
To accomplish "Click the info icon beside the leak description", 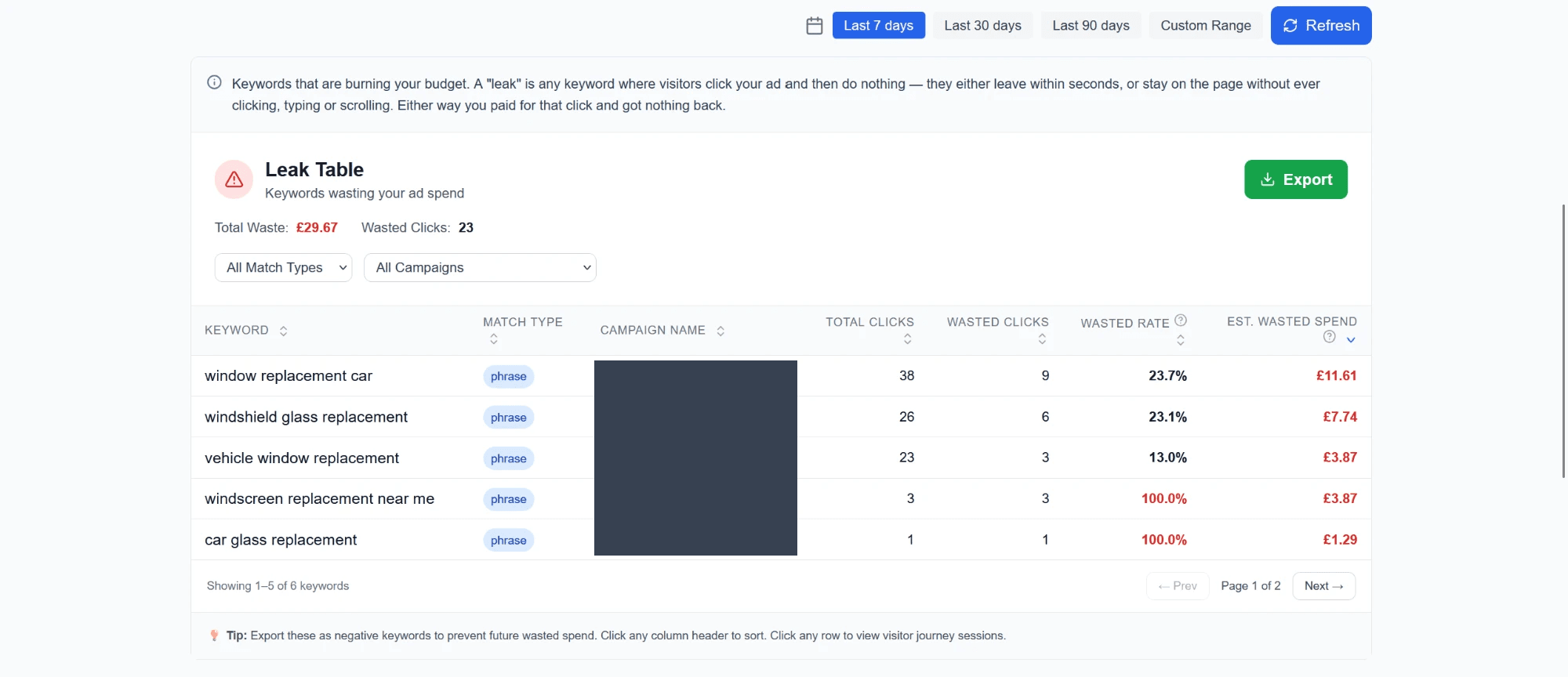I will click(x=214, y=82).
